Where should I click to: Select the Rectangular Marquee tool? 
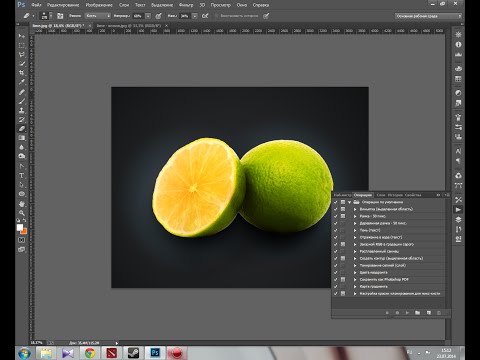coord(22,45)
